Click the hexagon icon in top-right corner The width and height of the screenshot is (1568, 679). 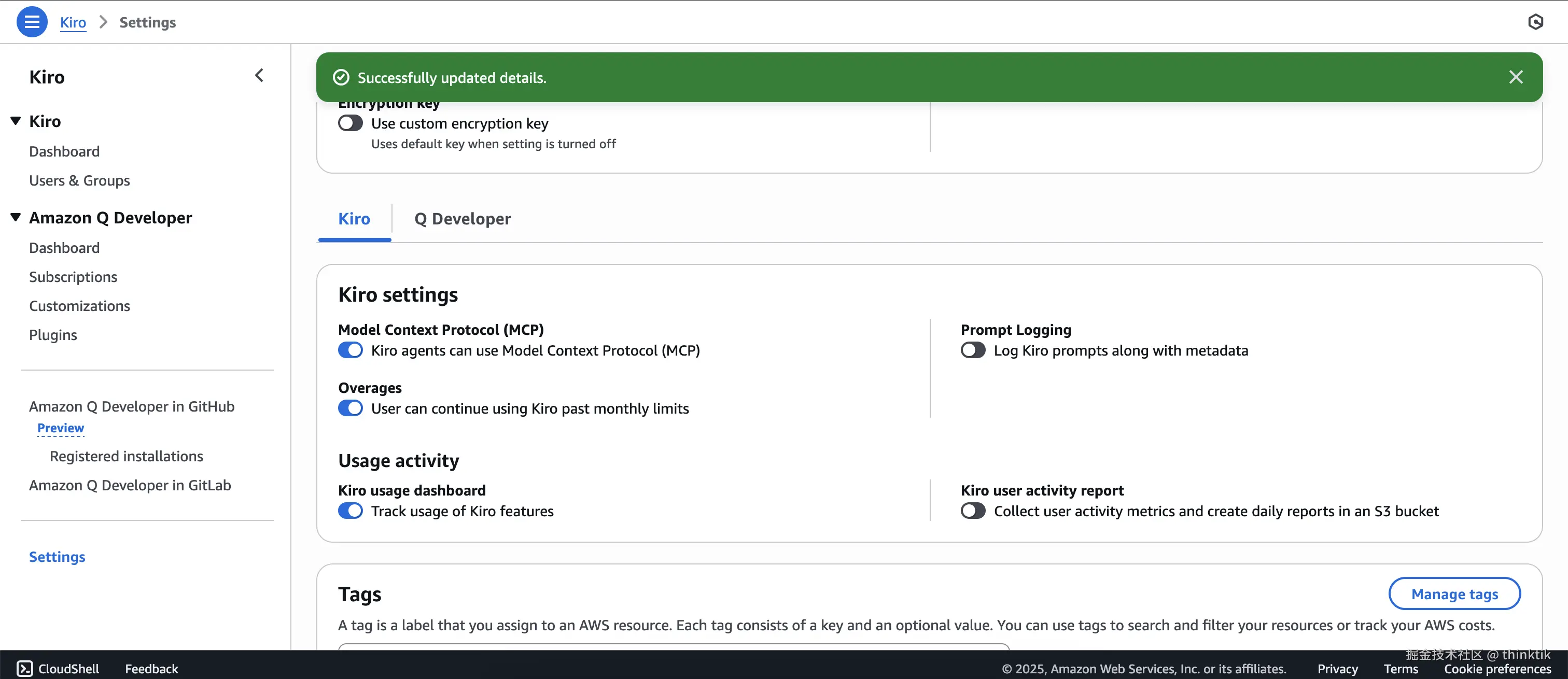[1535, 22]
